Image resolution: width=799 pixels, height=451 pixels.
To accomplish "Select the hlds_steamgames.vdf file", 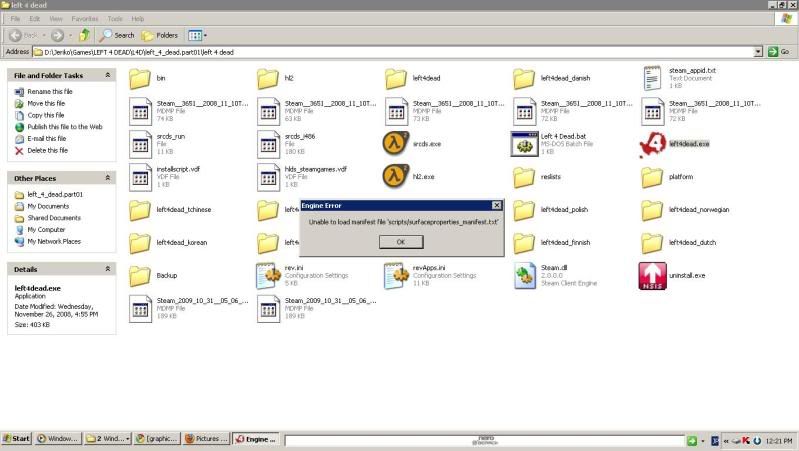I will pyautogui.click(x=268, y=177).
